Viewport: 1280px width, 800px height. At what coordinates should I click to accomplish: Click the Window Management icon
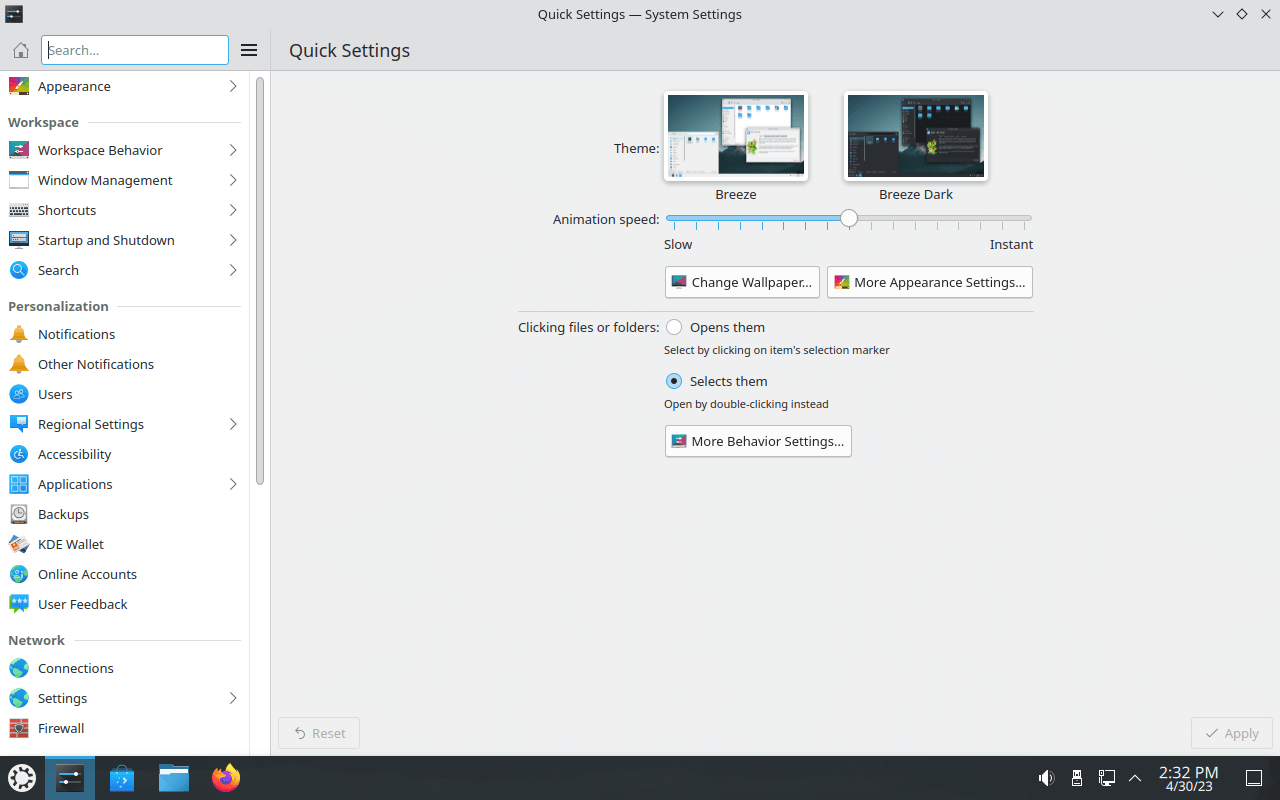click(19, 180)
